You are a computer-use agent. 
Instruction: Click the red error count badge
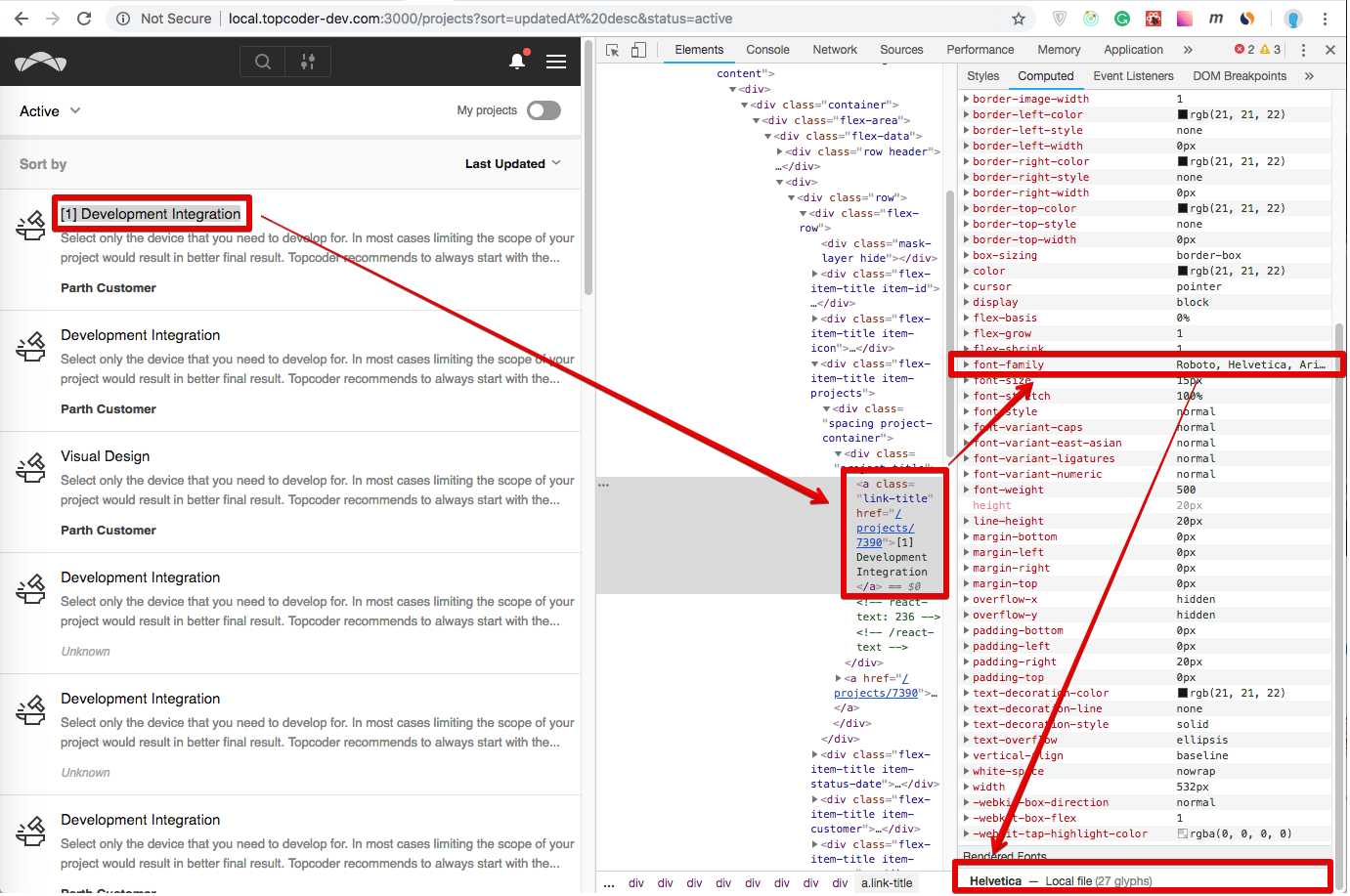pos(1244,50)
